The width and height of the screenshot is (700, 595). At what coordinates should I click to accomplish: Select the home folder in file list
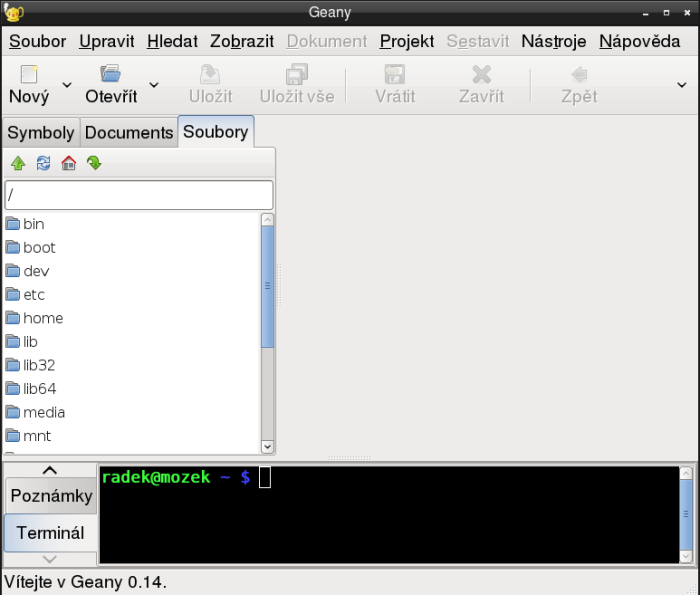(43, 318)
